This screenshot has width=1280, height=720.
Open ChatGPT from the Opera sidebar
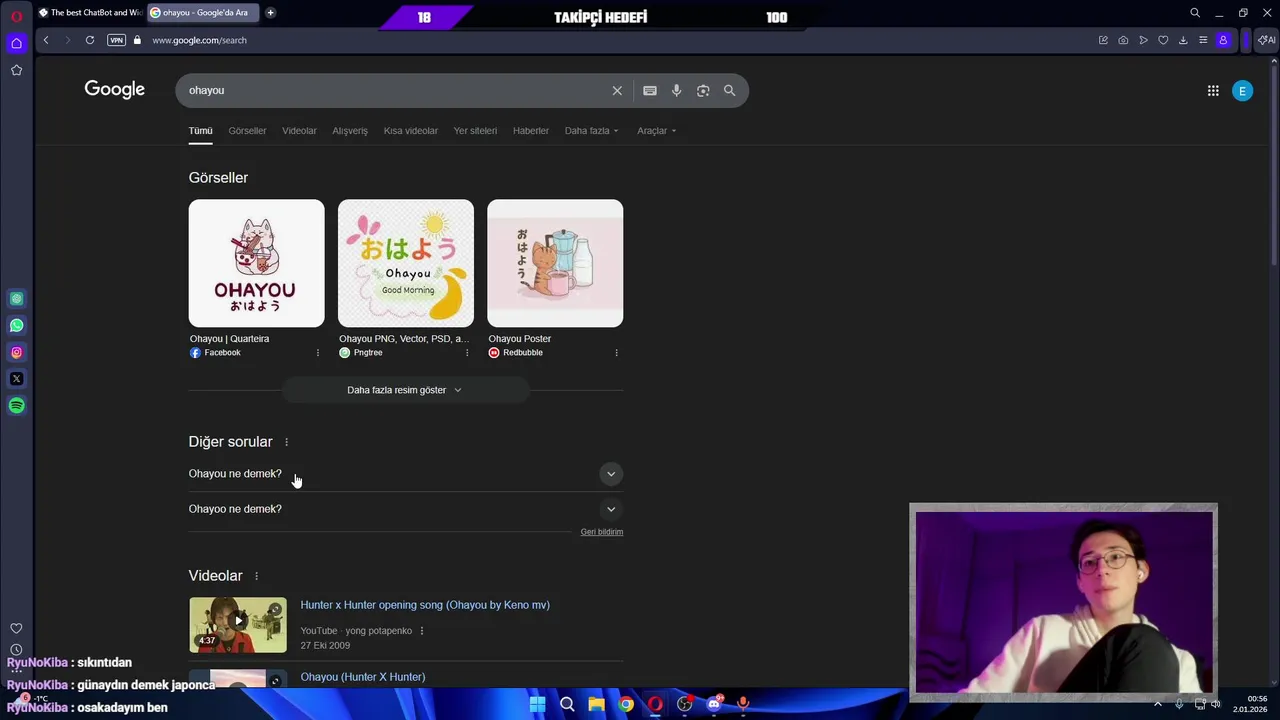[16, 299]
